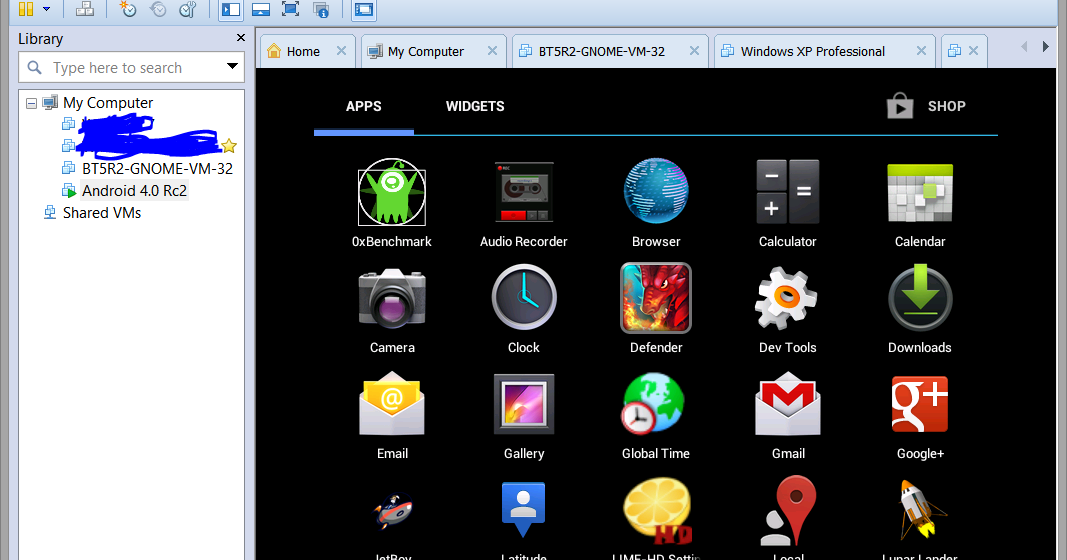
Task: Switch to Unity mode
Action: point(321,10)
